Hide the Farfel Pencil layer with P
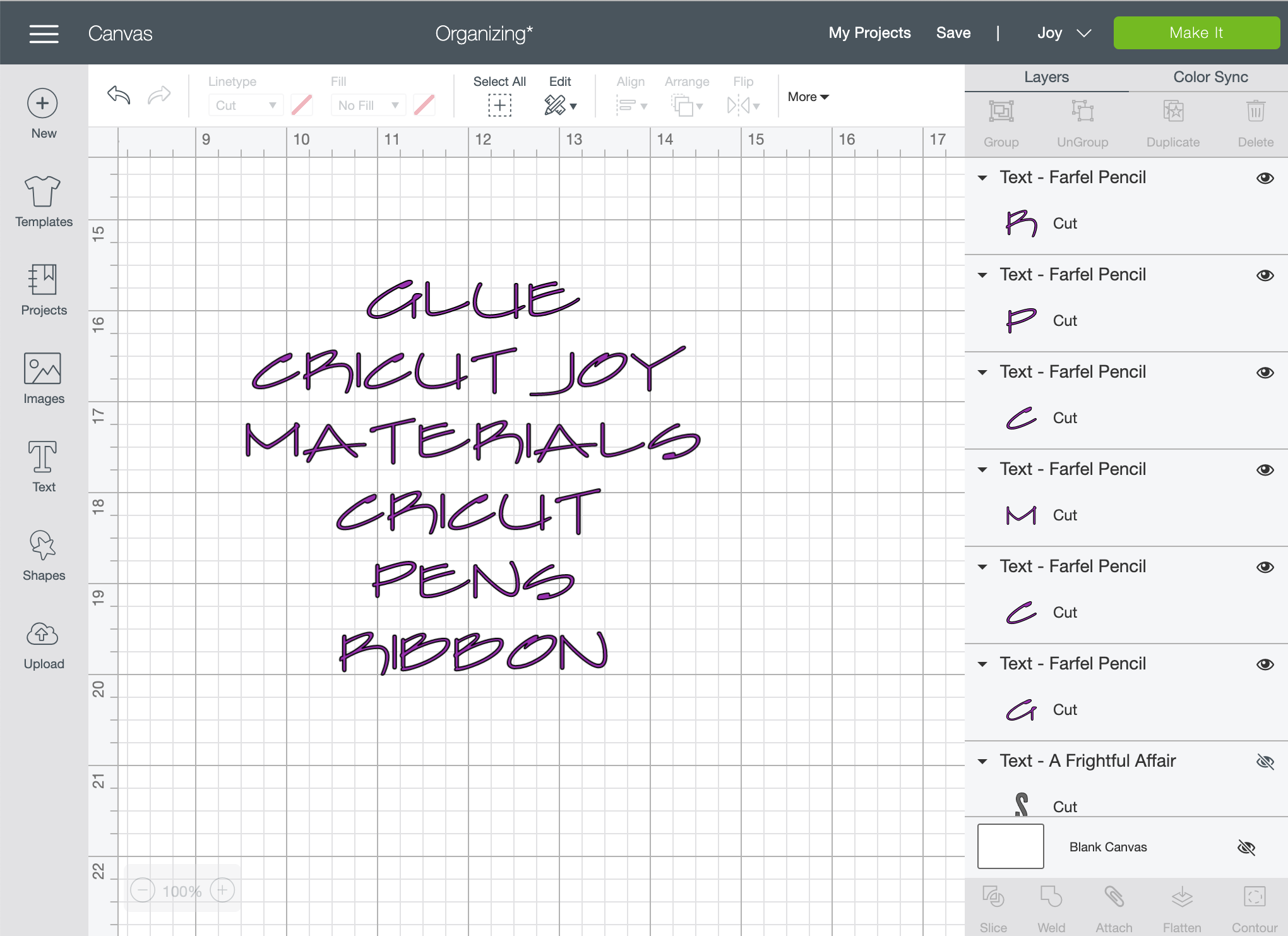This screenshot has width=1288, height=936. point(1265,275)
